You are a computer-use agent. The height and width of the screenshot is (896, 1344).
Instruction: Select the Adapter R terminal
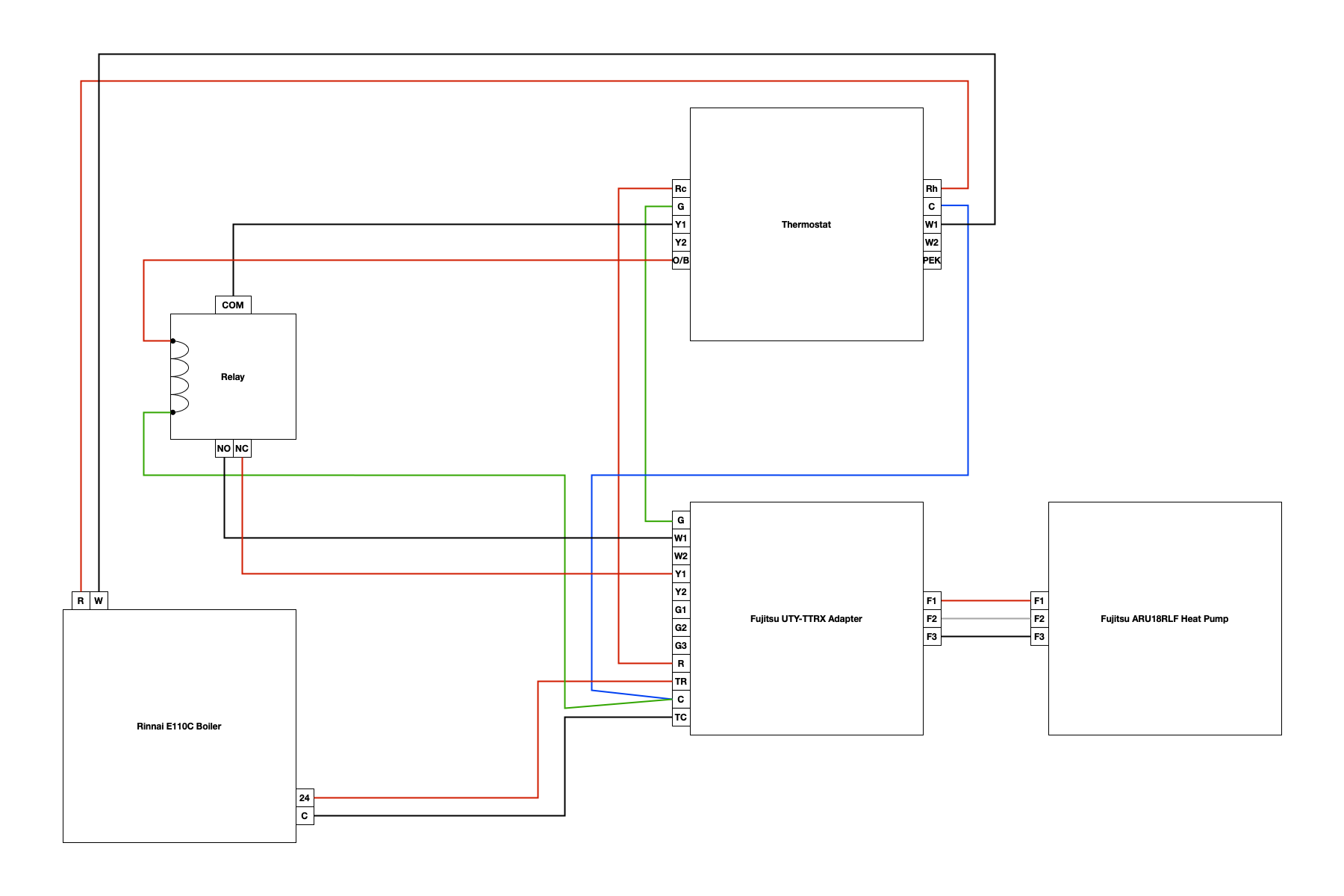coord(681,664)
